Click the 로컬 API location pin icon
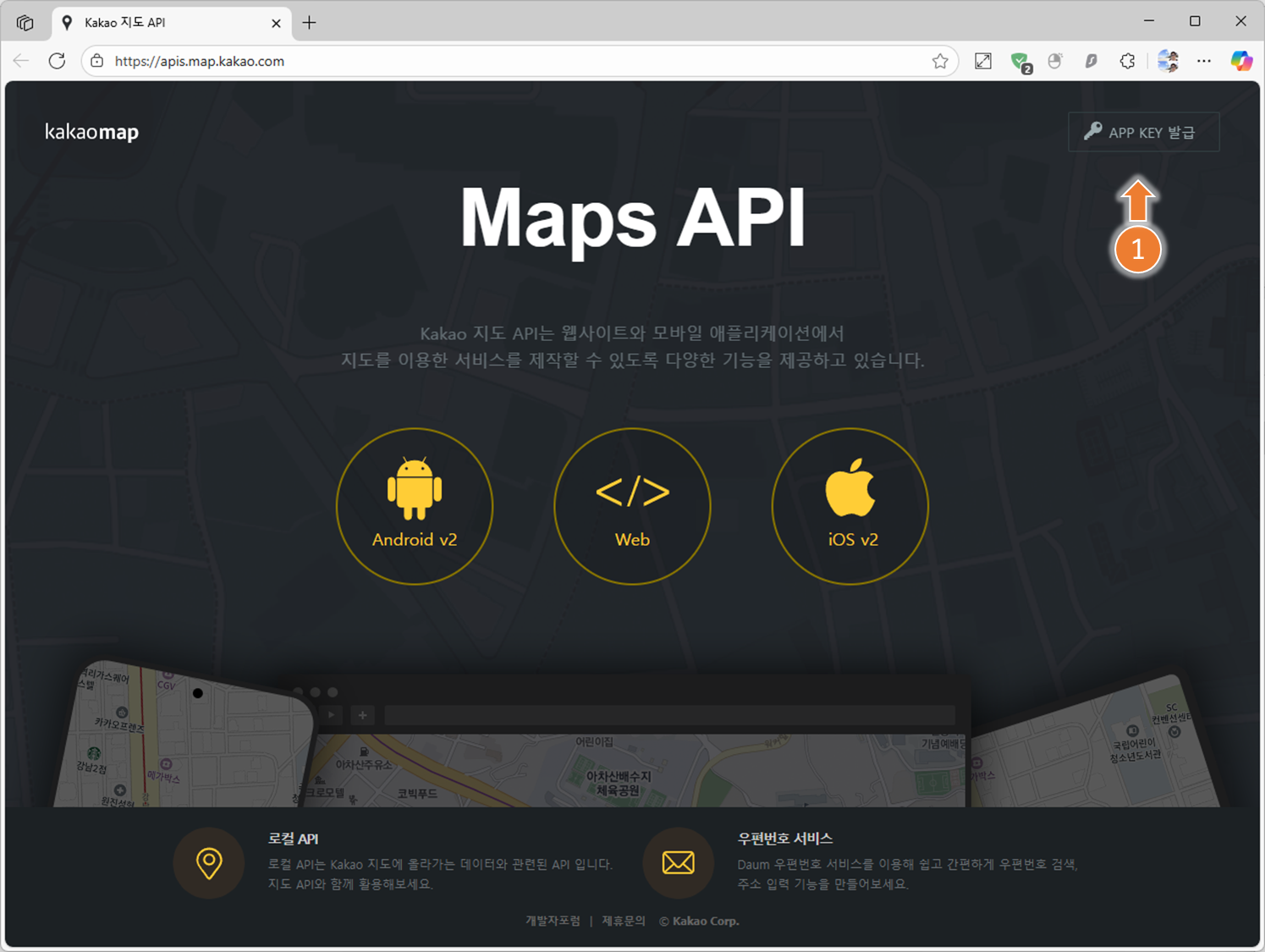 pos(209,863)
